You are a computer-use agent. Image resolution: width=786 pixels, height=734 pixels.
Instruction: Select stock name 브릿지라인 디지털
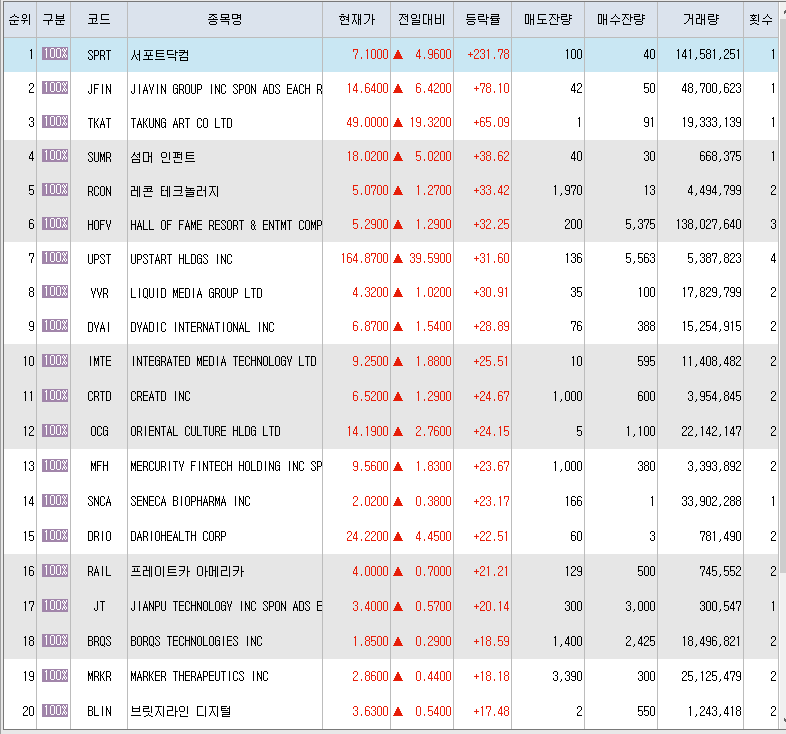click(180, 711)
